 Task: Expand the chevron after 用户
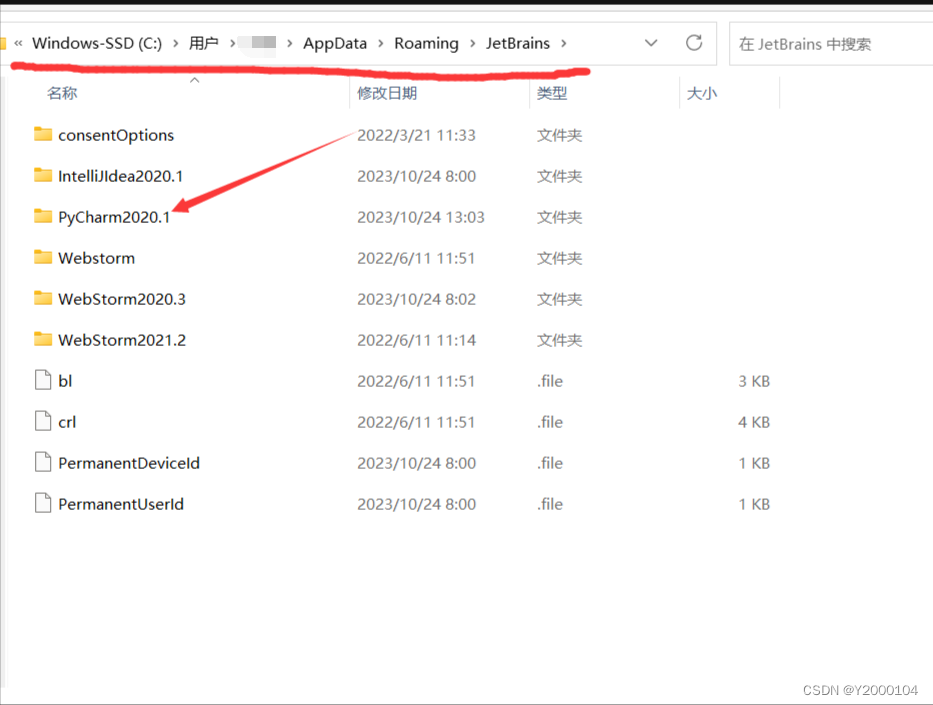click(232, 43)
